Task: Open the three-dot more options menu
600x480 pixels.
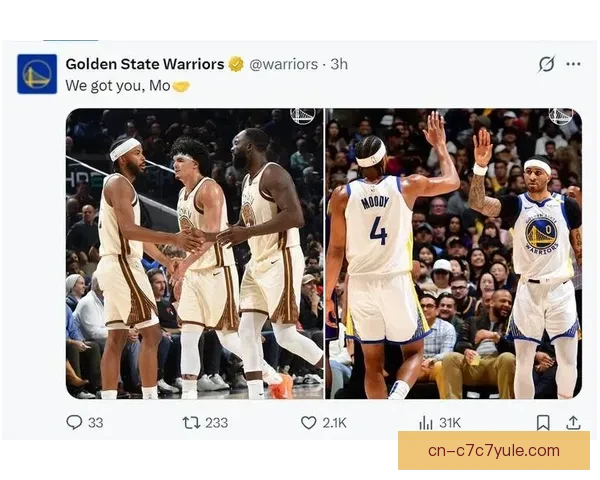Action: pos(573,64)
